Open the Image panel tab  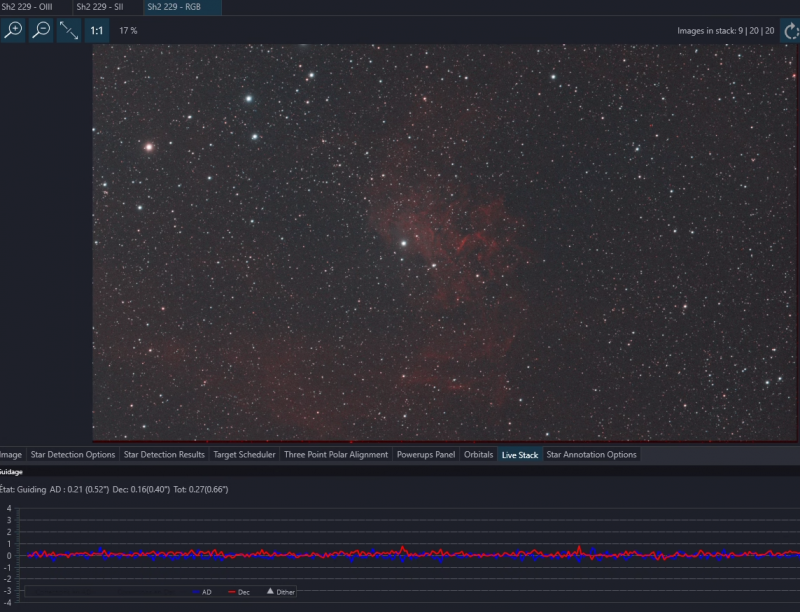pyautogui.click(x=11, y=454)
